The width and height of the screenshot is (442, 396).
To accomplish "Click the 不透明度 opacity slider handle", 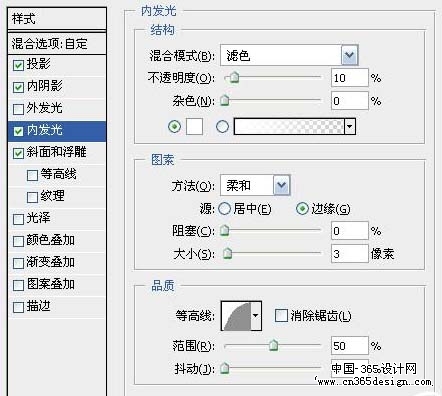I will pos(235,78).
